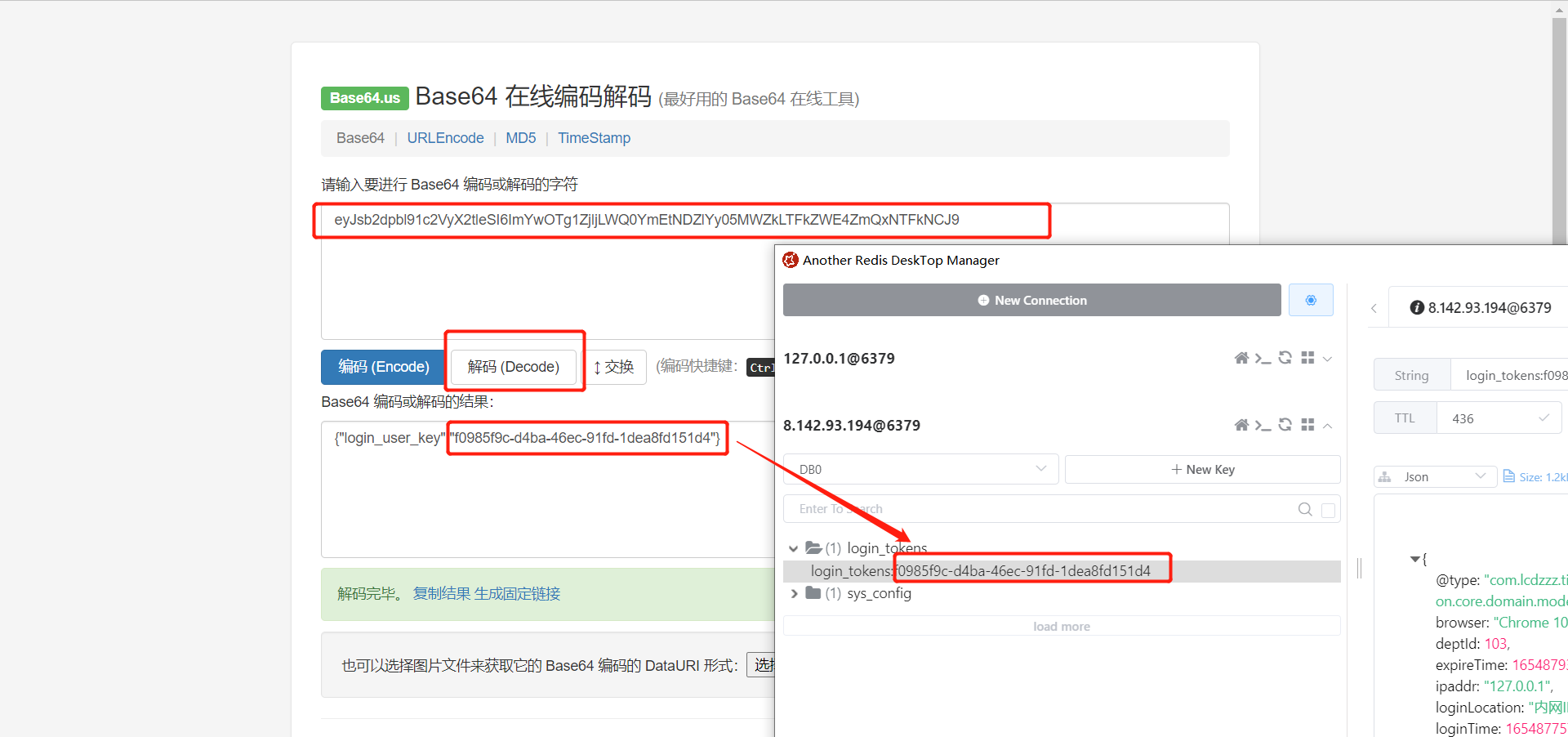
Task: Refresh the 127.0.0.1@6379 connection
Action: (1285, 358)
